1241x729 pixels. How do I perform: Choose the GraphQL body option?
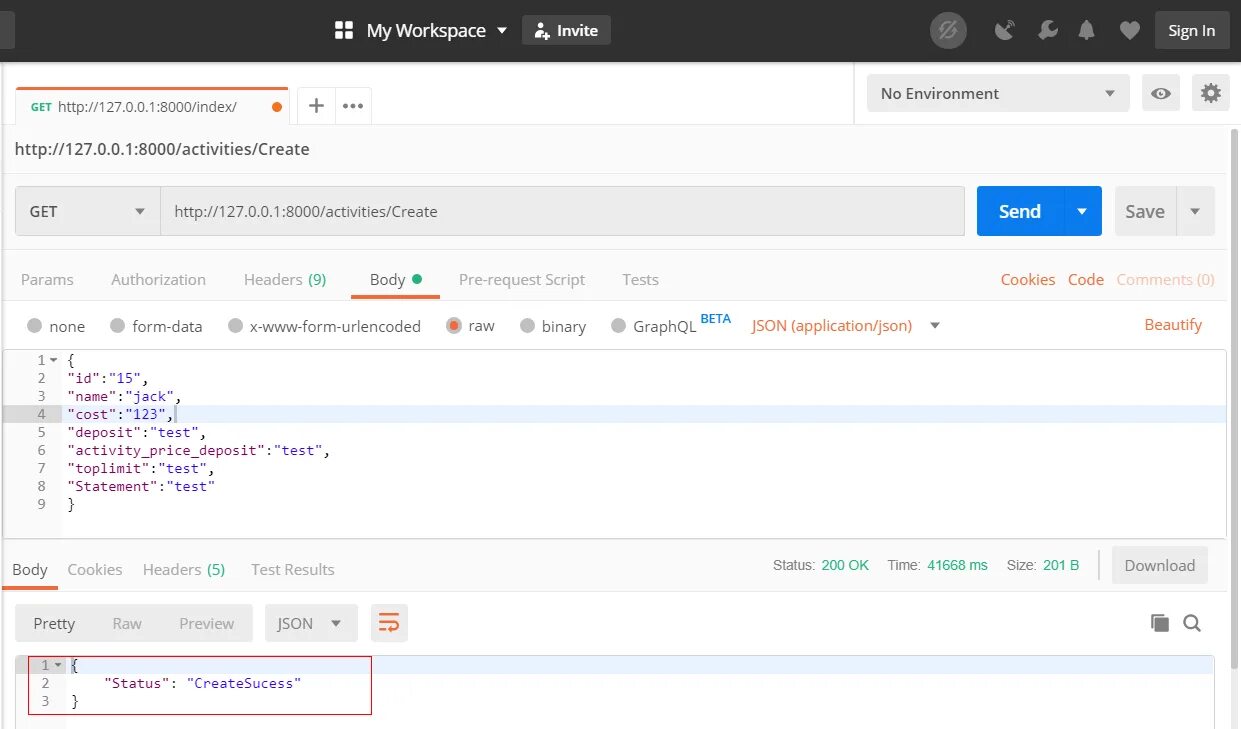pyautogui.click(x=618, y=326)
